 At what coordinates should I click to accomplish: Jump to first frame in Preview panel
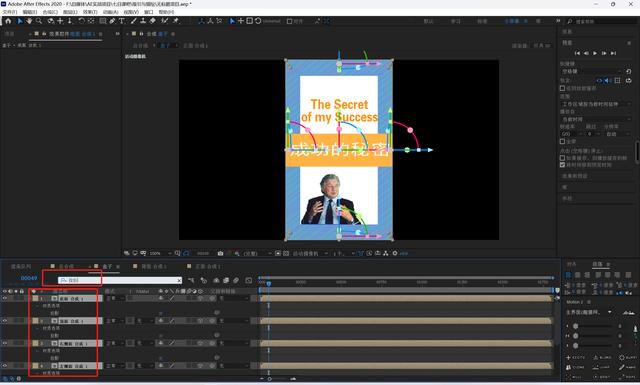(577, 53)
